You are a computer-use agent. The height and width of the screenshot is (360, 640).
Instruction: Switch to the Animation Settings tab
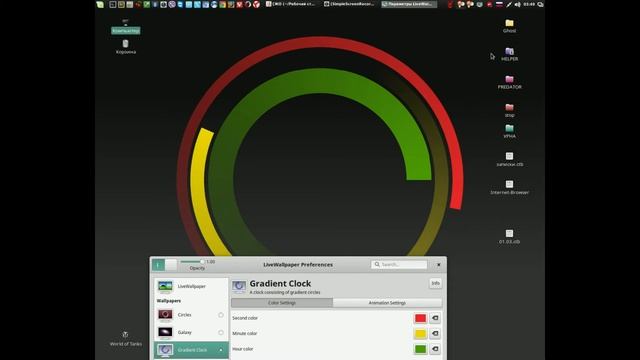(387, 303)
